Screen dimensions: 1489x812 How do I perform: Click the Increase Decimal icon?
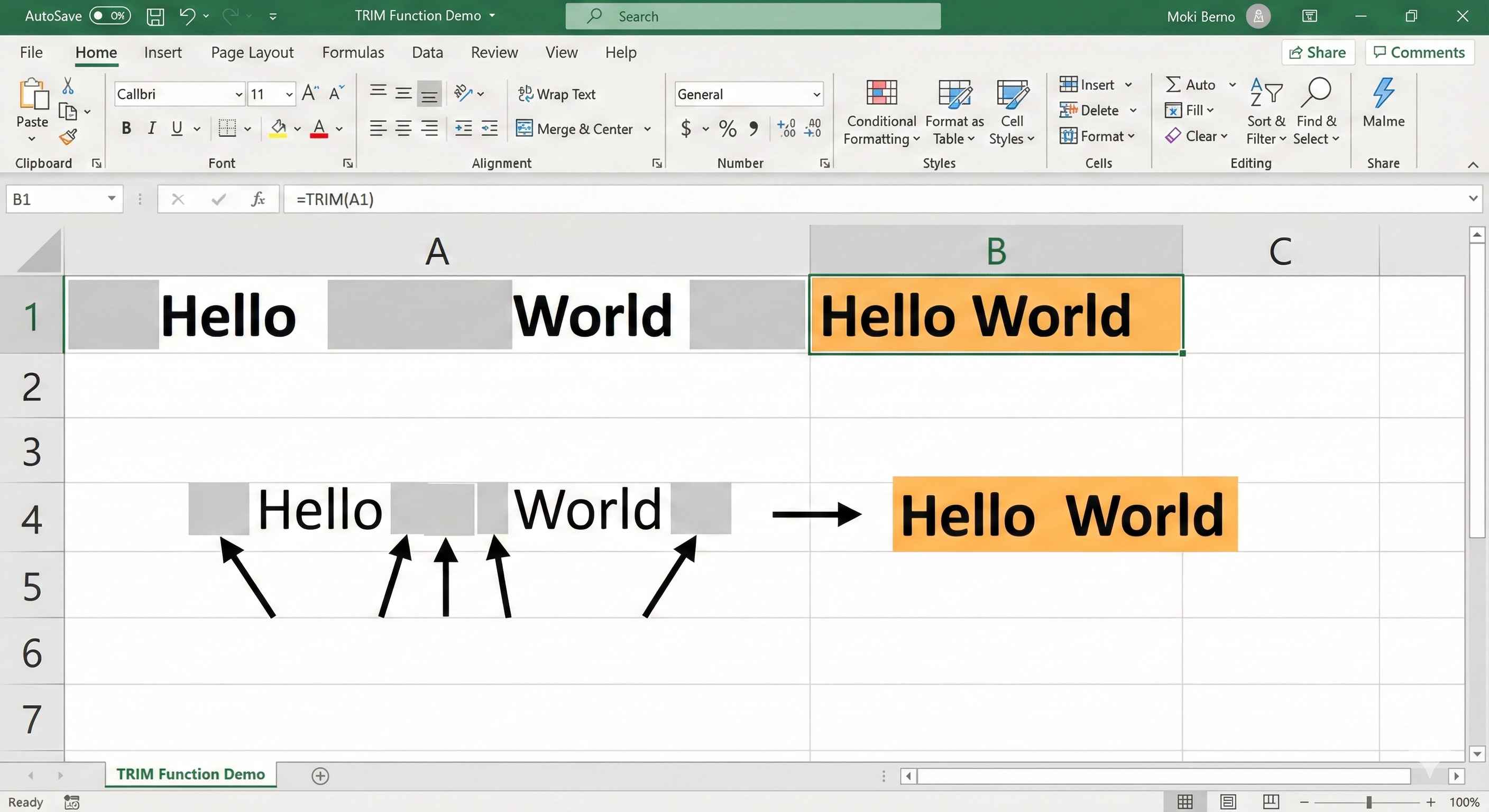coord(786,128)
